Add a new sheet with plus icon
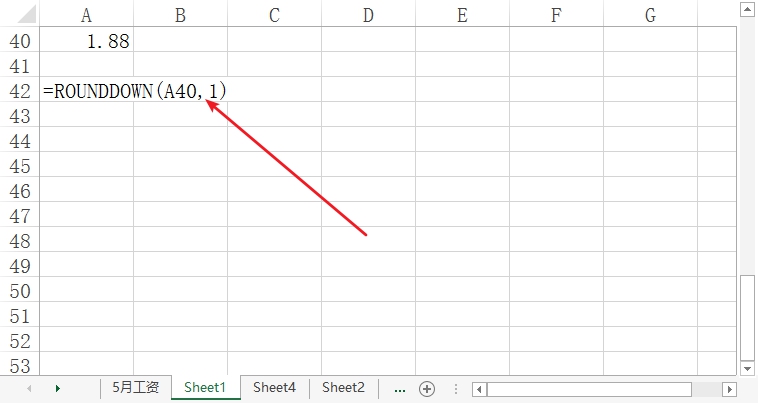The width and height of the screenshot is (758, 403). tap(427, 389)
